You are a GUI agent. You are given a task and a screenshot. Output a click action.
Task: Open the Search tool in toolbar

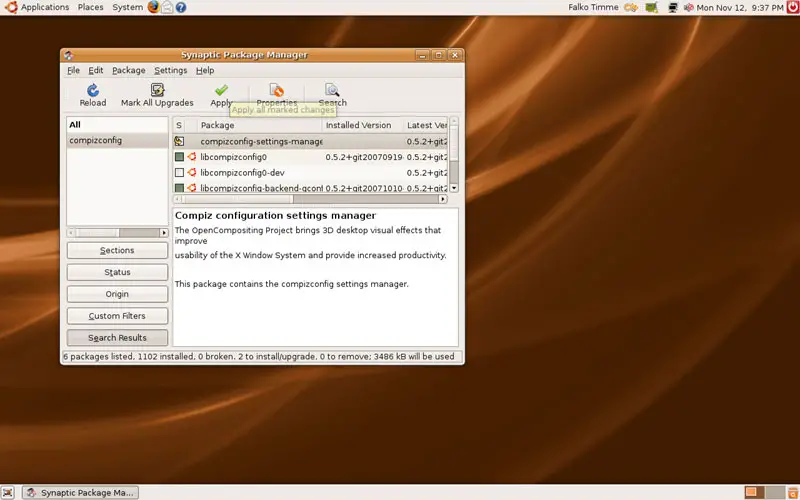(x=333, y=90)
